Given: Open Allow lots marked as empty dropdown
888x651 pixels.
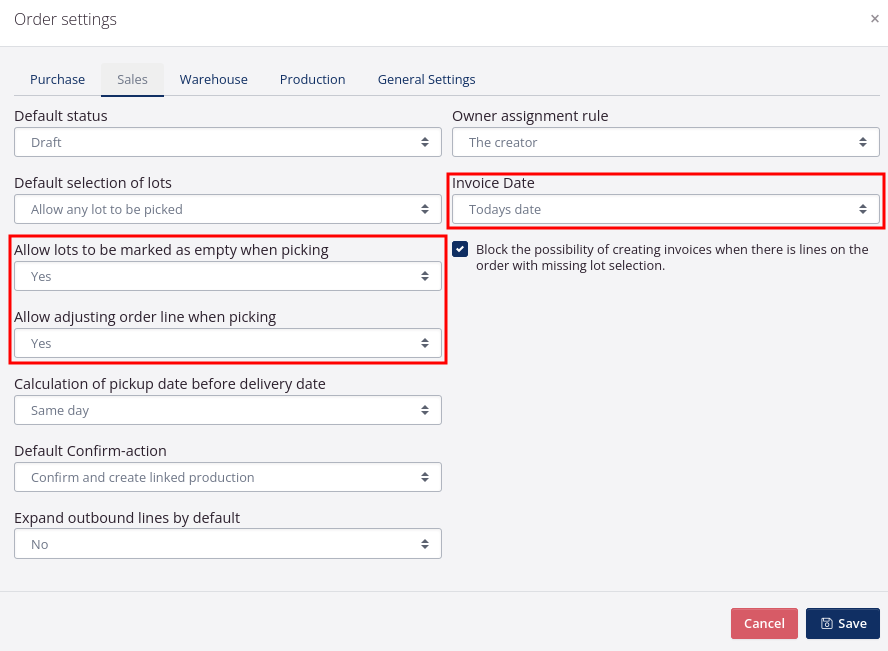Looking at the screenshot, I should pos(227,276).
